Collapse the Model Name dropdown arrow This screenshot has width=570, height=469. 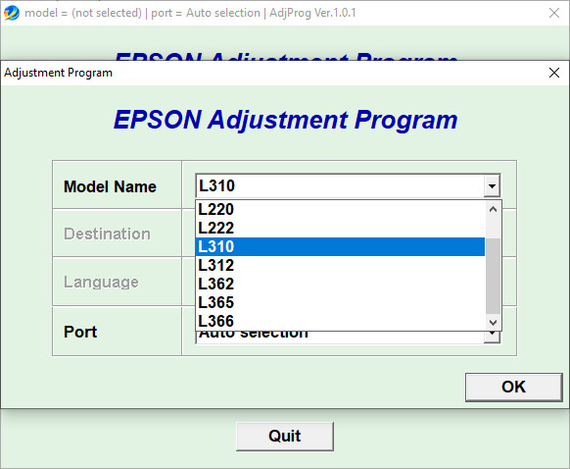click(492, 186)
